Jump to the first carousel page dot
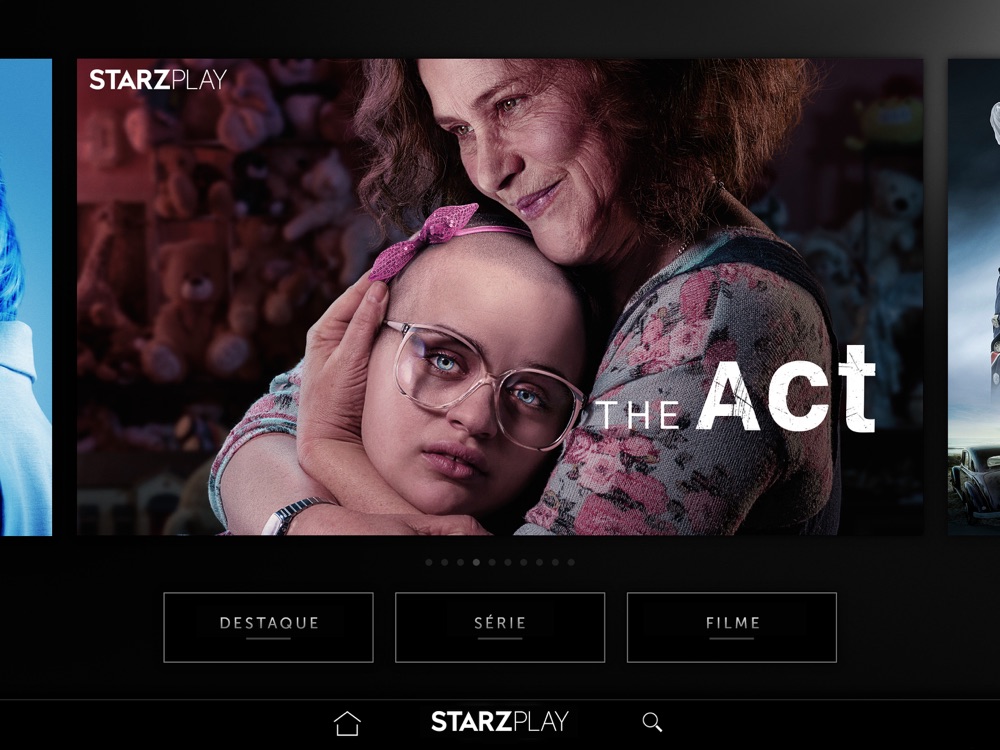This screenshot has height=750, width=1000. click(x=429, y=562)
